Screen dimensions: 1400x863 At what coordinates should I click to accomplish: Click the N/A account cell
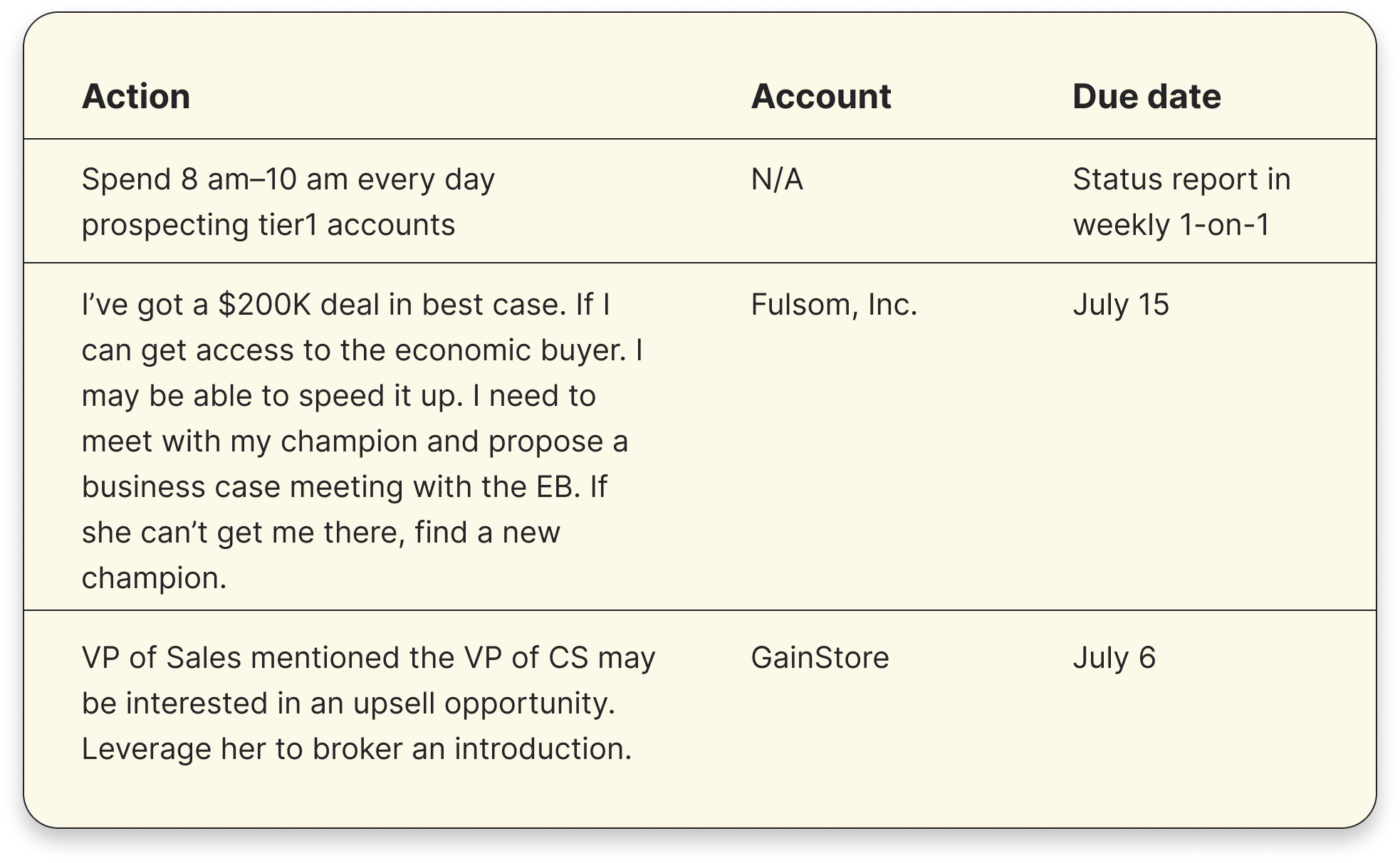click(x=777, y=179)
